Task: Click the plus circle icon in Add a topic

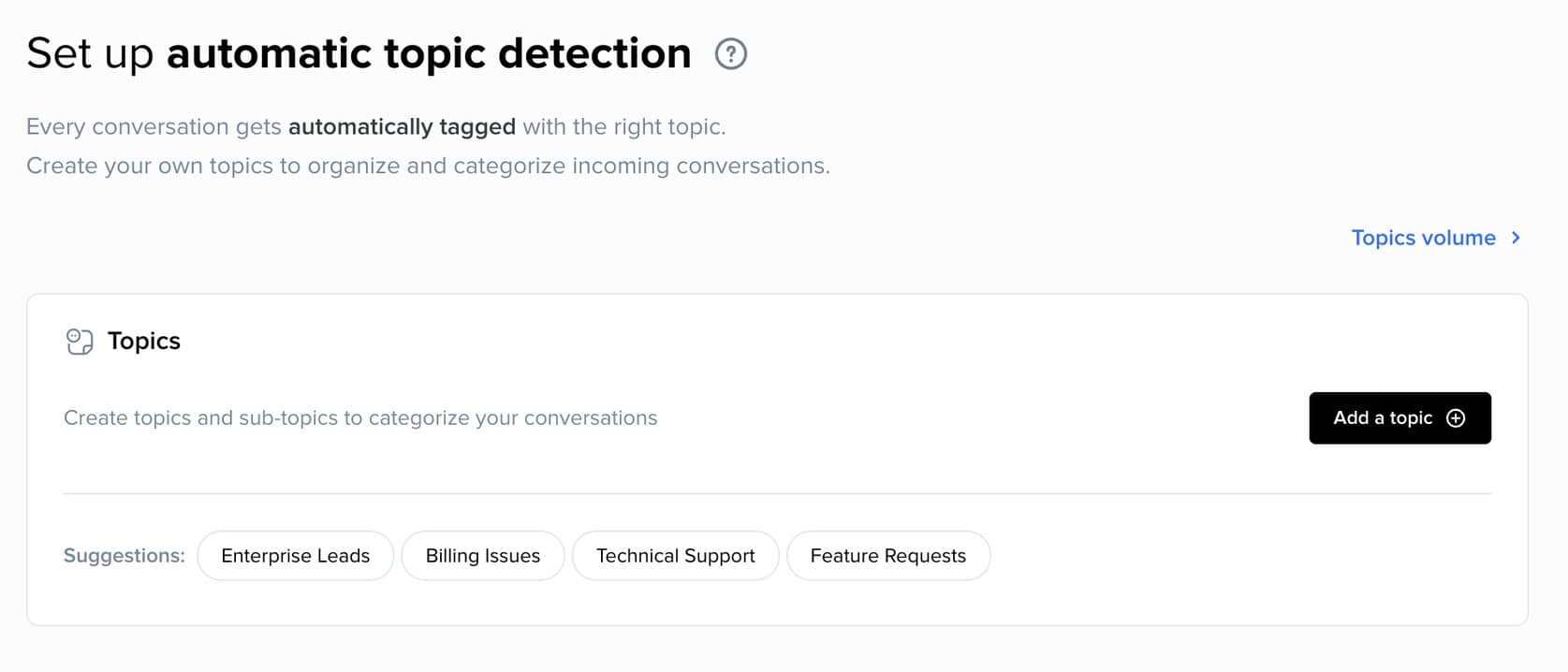Action: [x=1456, y=418]
